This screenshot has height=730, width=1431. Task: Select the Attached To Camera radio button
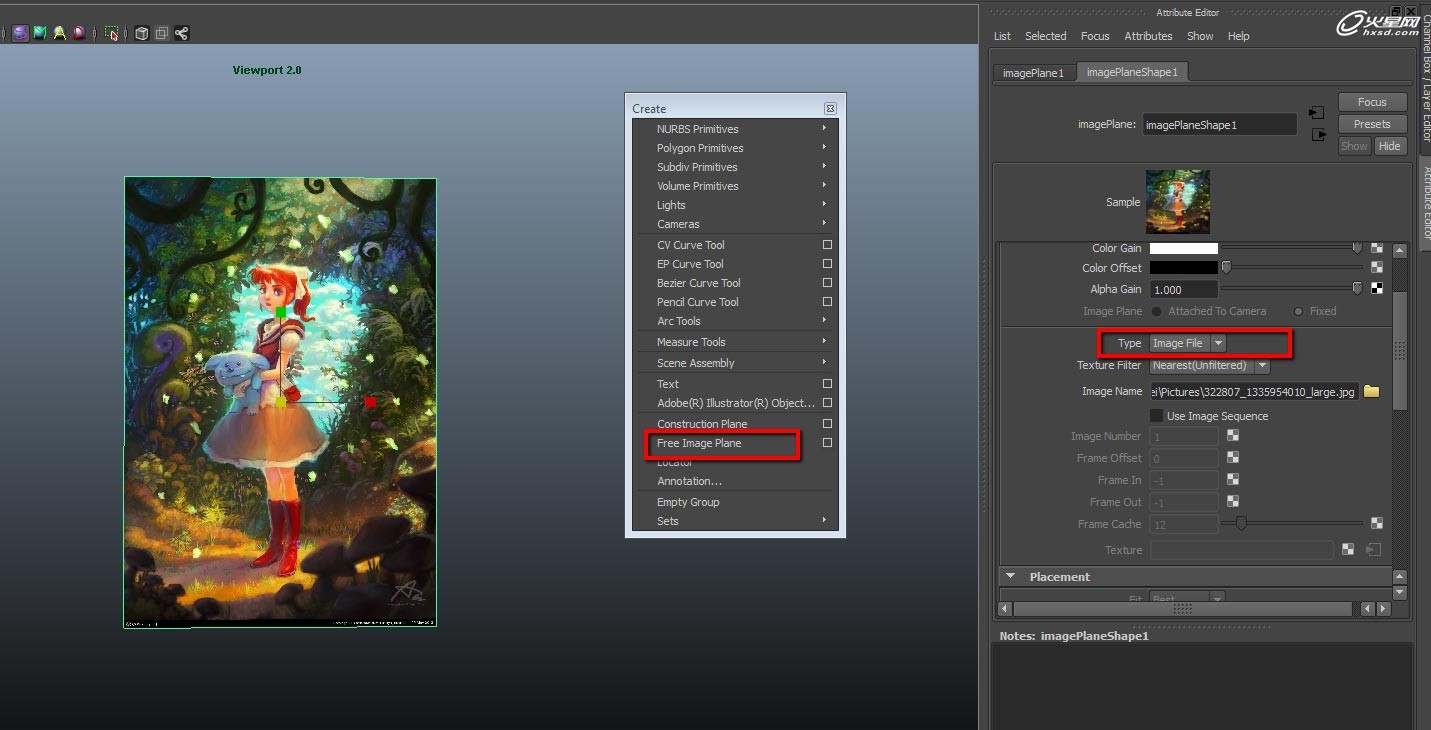point(1157,311)
